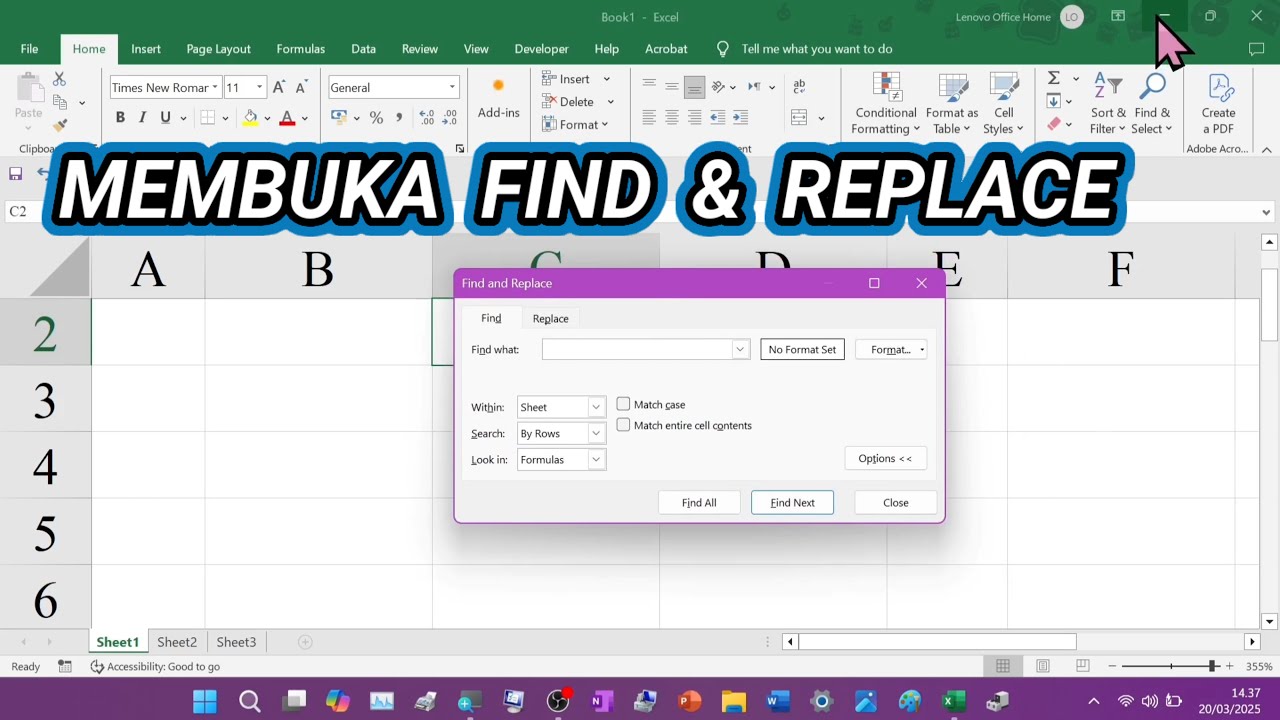This screenshot has width=1280, height=720.
Task: Enable Match entire cell contents checkbox
Action: coord(623,425)
